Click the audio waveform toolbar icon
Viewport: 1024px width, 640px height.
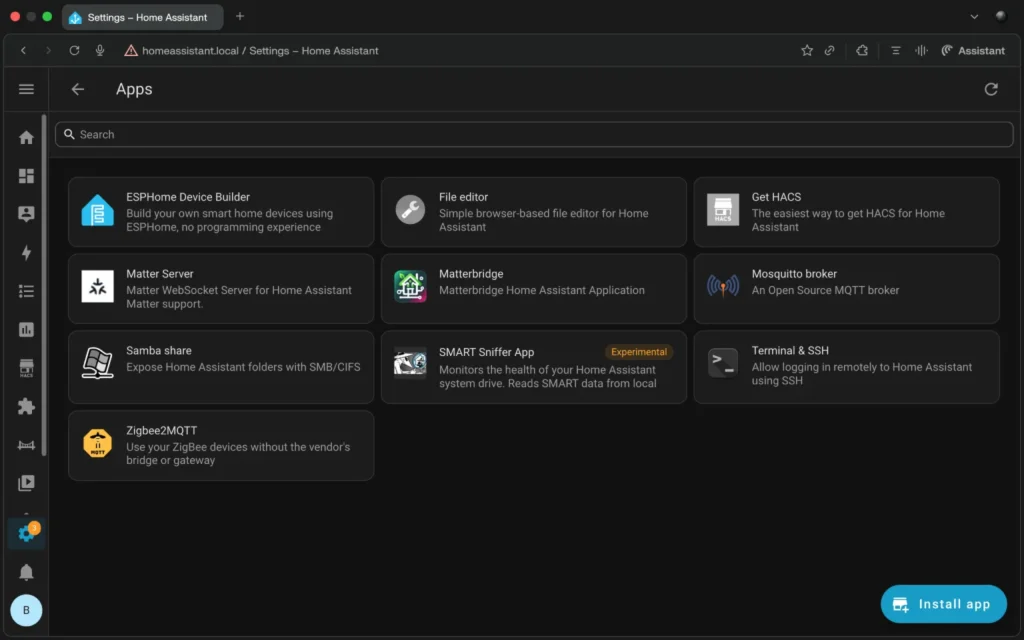click(921, 50)
